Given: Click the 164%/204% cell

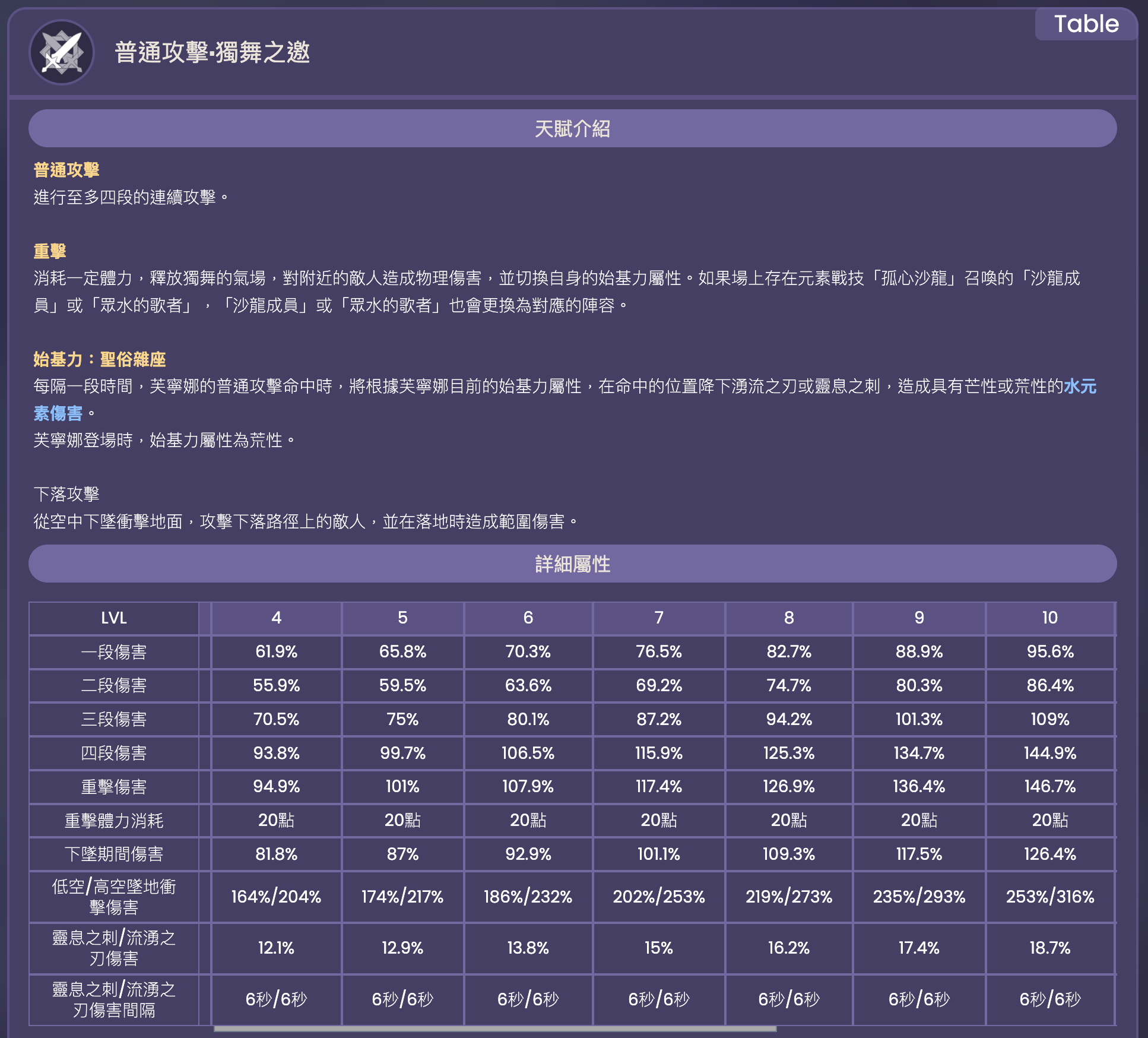Looking at the screenshot, I should [277, 897].
